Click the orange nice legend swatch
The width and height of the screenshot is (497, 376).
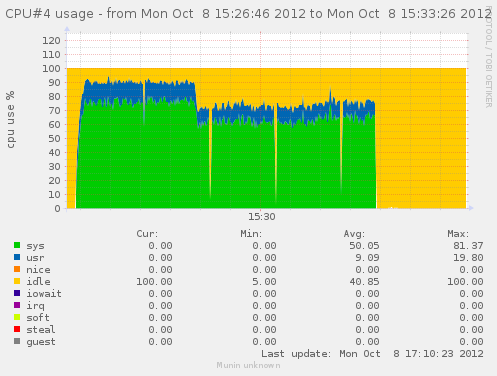point(17,269)
